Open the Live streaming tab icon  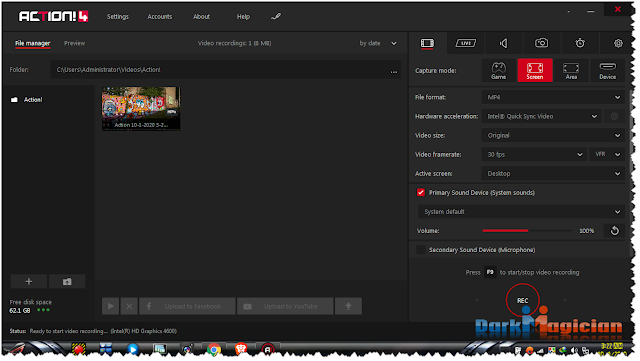coord(466,43)
